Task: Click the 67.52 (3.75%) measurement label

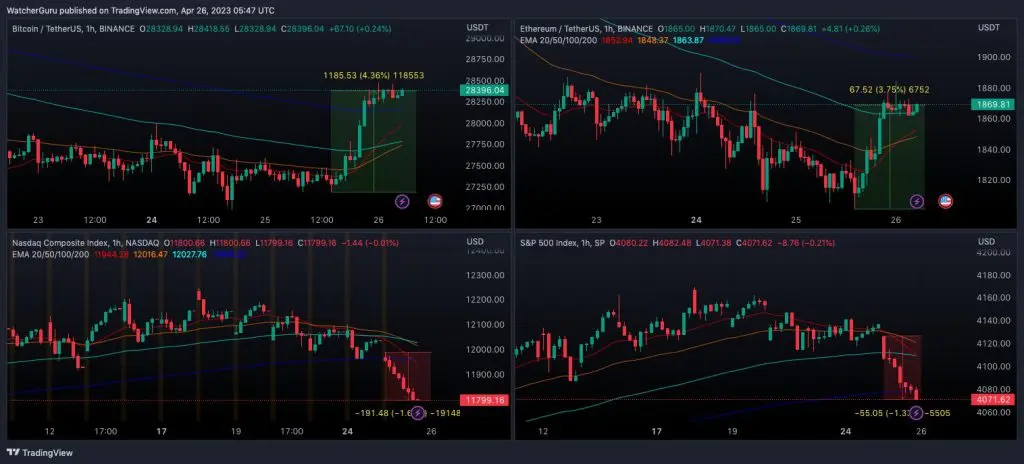Action: click(x=889, y=90)
